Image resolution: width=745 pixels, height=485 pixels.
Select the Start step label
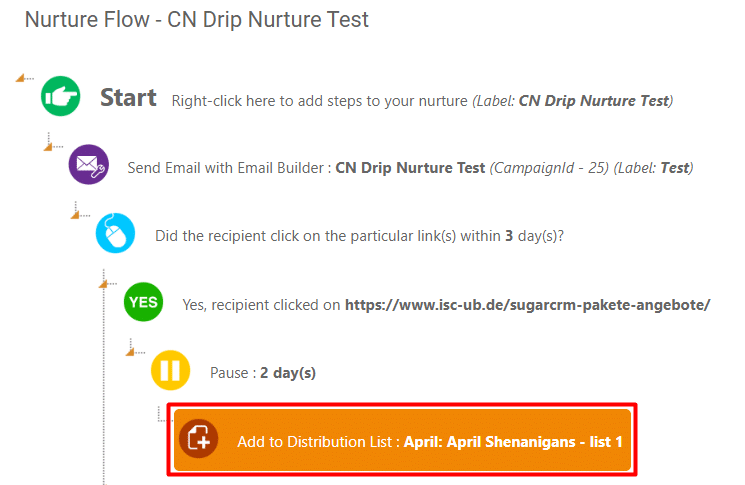point(128,98)
